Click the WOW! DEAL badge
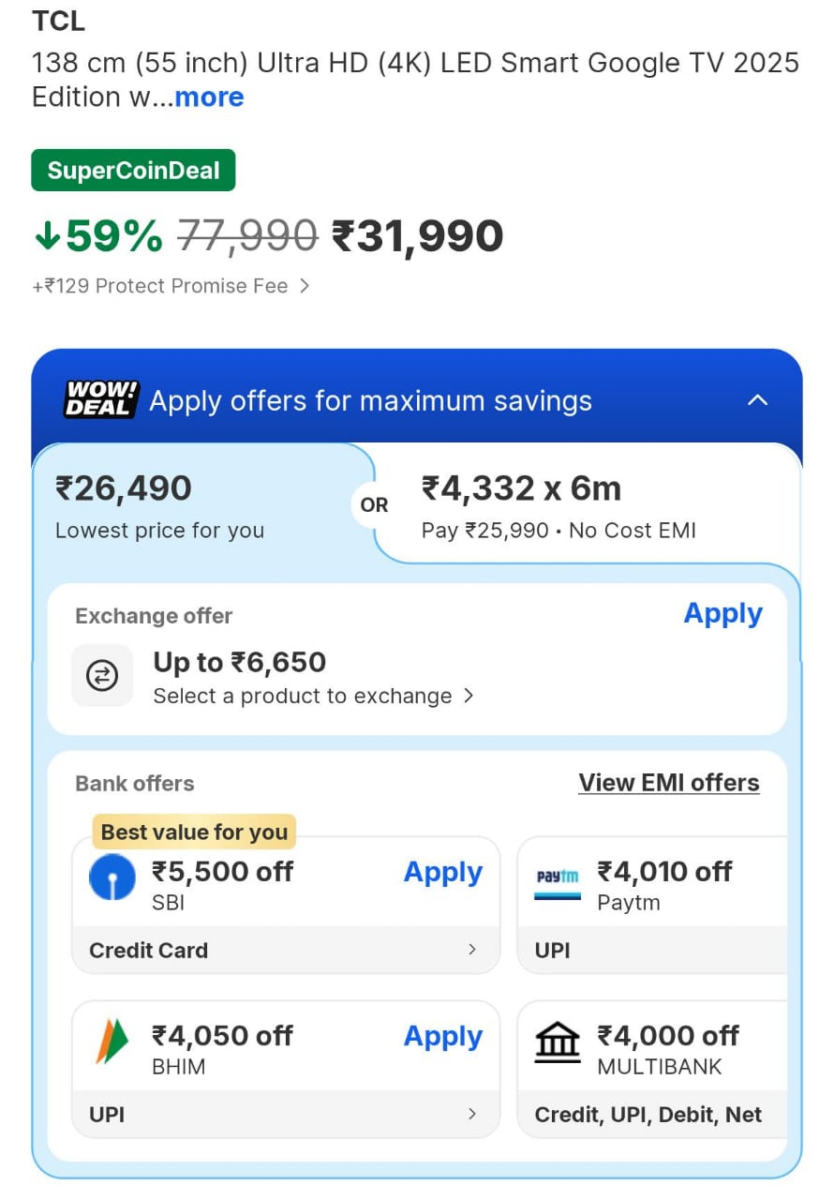This screenshot has height=1200, width=834. click(100, 400)
